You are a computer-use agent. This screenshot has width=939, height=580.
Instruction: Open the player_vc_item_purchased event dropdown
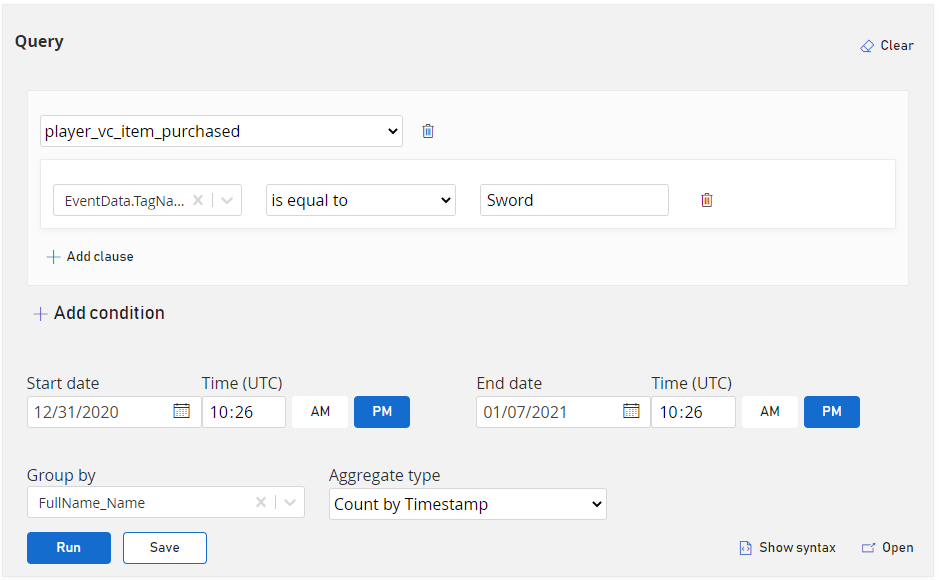(221, 131)
